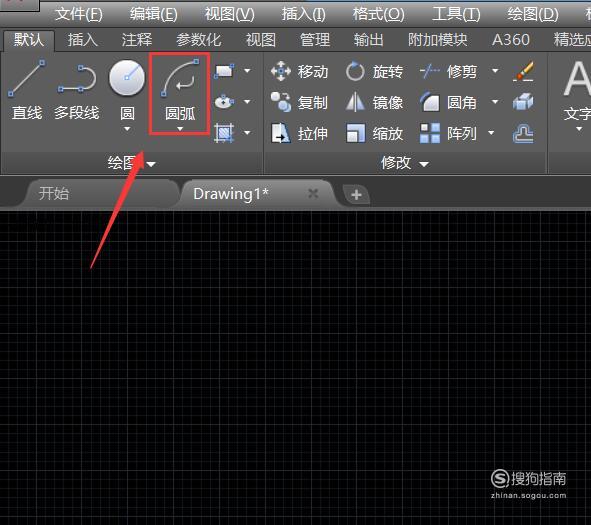Switch to the Insert (插入) ribbon tab
This screenshot has height=525, width=591.
[x=83, y=40]
